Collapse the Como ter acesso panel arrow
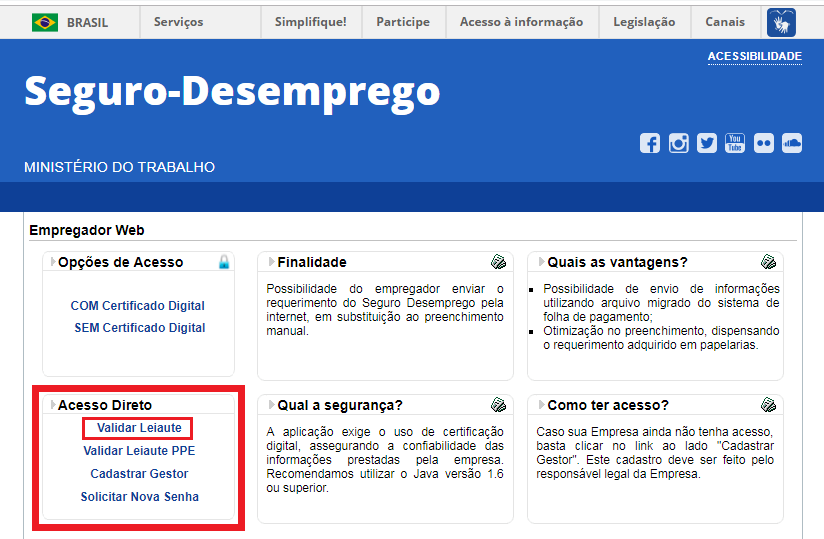 pos(541,405)
